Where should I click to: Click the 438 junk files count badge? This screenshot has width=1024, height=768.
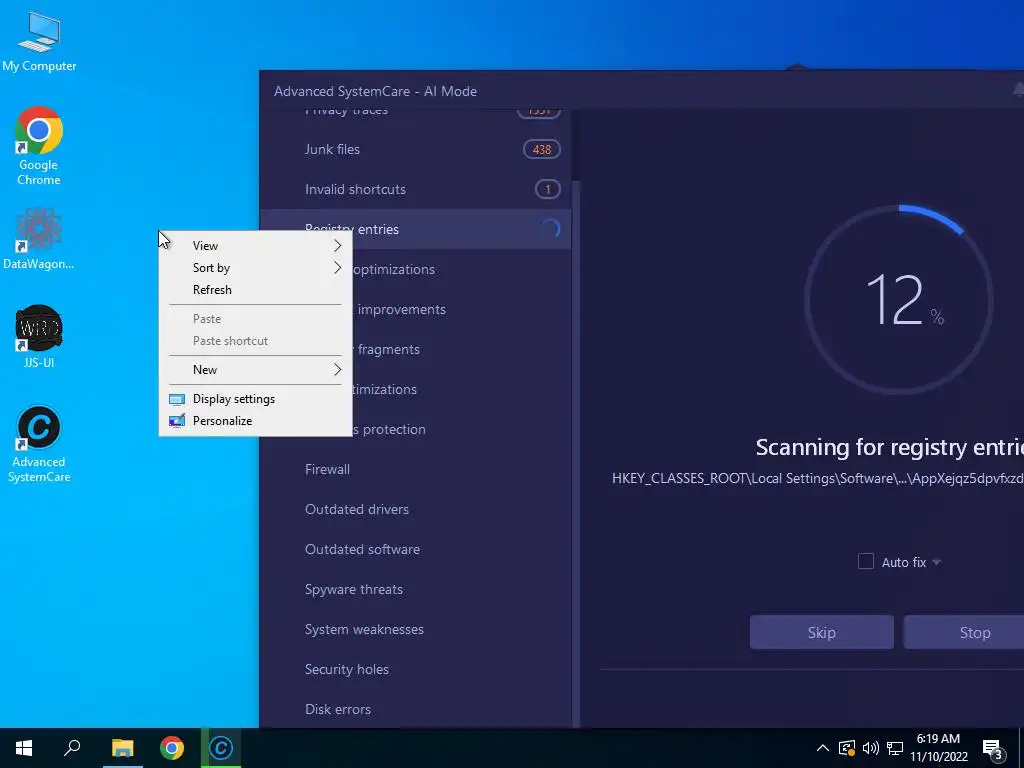click(x=541, y=150)
